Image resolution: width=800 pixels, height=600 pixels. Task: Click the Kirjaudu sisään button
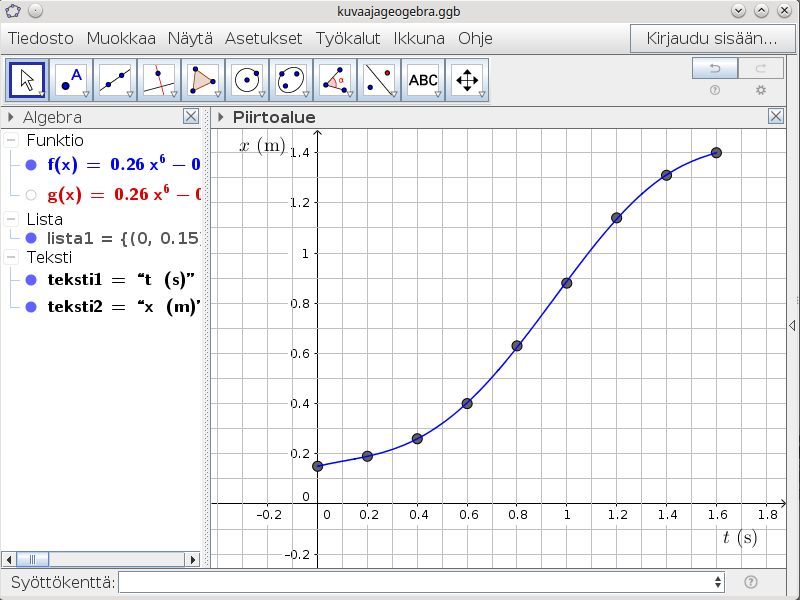[712, 39]
